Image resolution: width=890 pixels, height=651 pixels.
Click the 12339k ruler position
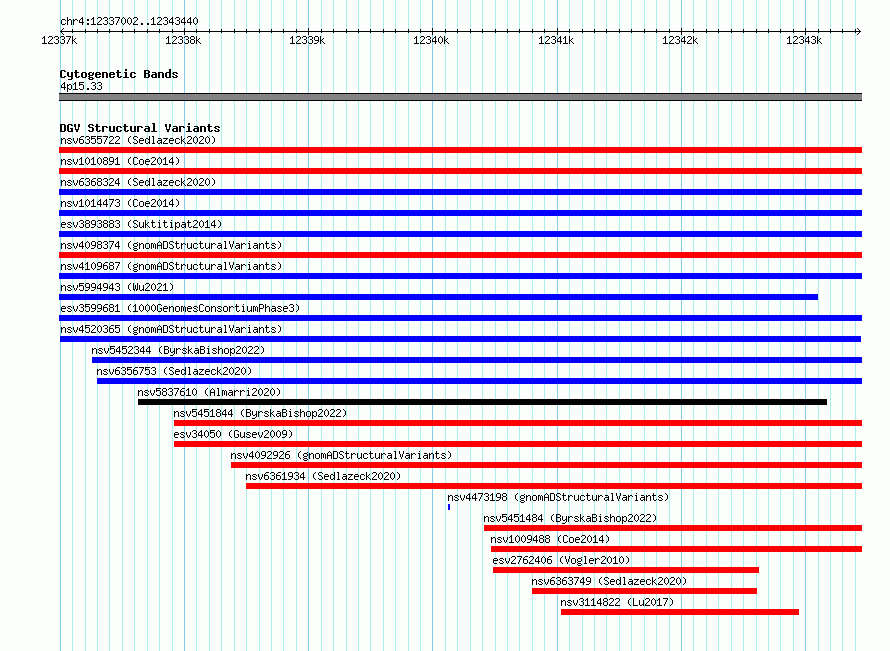point(307,40)
